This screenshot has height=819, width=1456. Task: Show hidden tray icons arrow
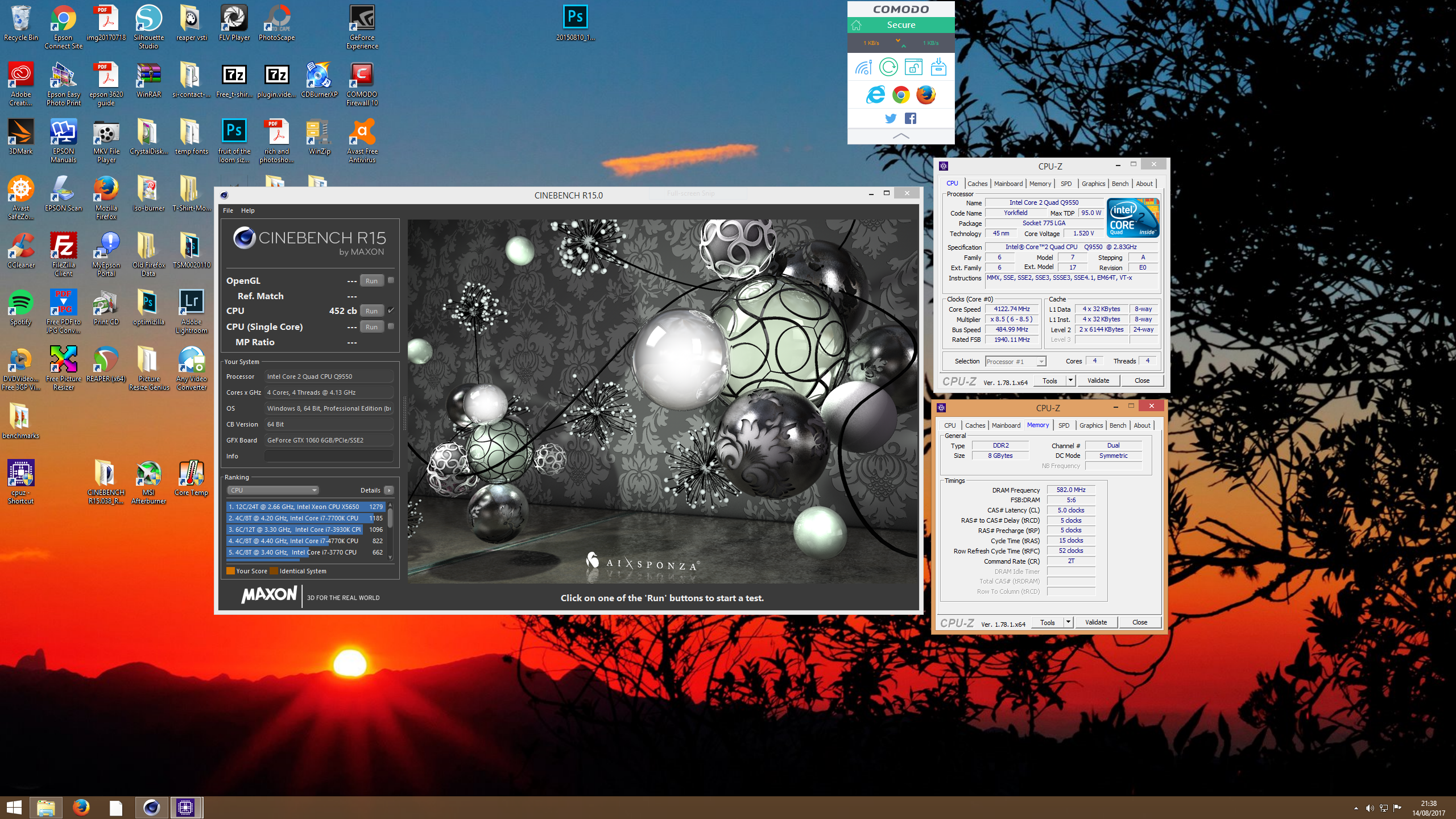click(x=1356, y=808)
